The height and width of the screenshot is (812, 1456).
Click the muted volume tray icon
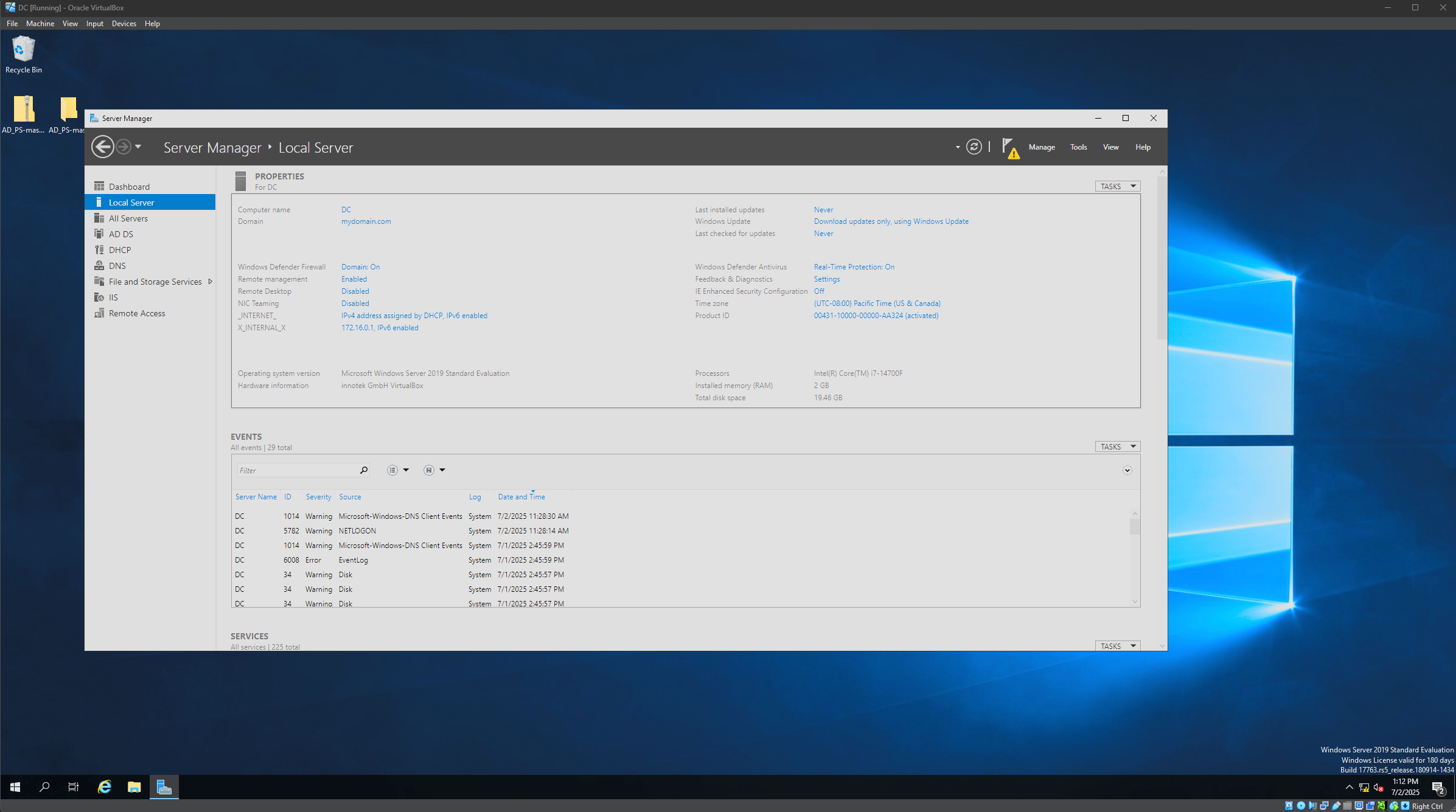click(x=1379, y=788)
